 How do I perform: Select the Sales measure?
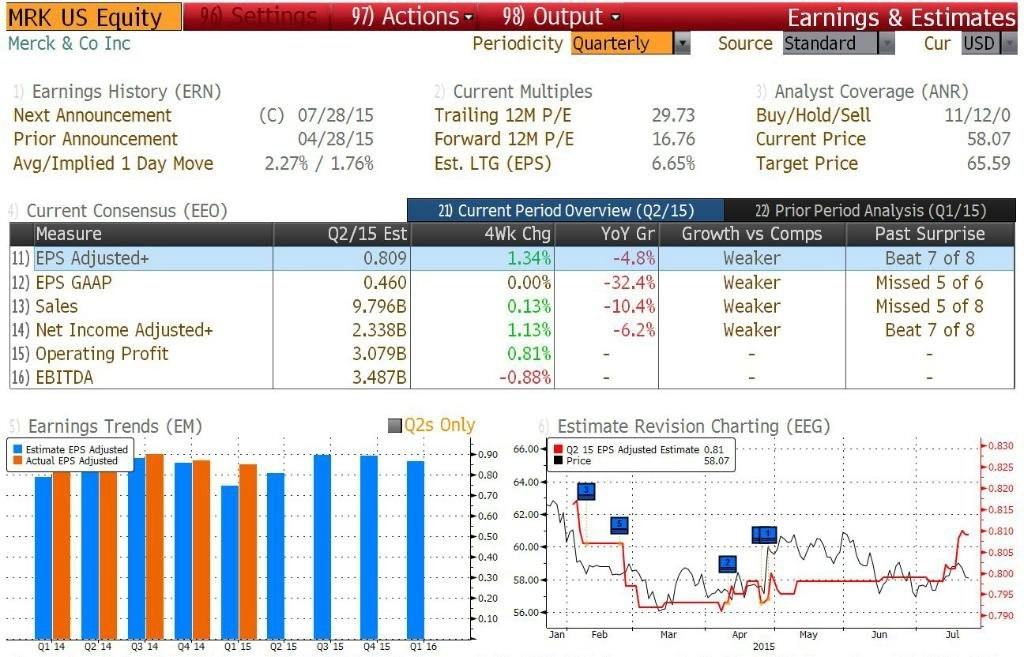point(56,306)
